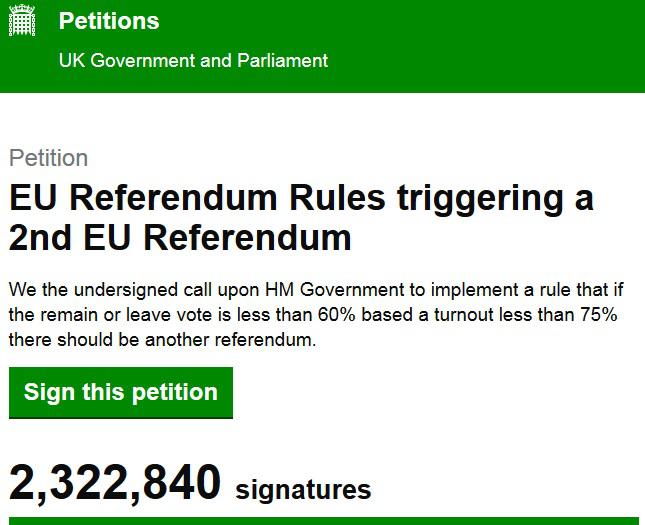Click the 2nd EU Referendum heading line
The height and width of the screenshot is (525, 645).
tap(180, 238)
